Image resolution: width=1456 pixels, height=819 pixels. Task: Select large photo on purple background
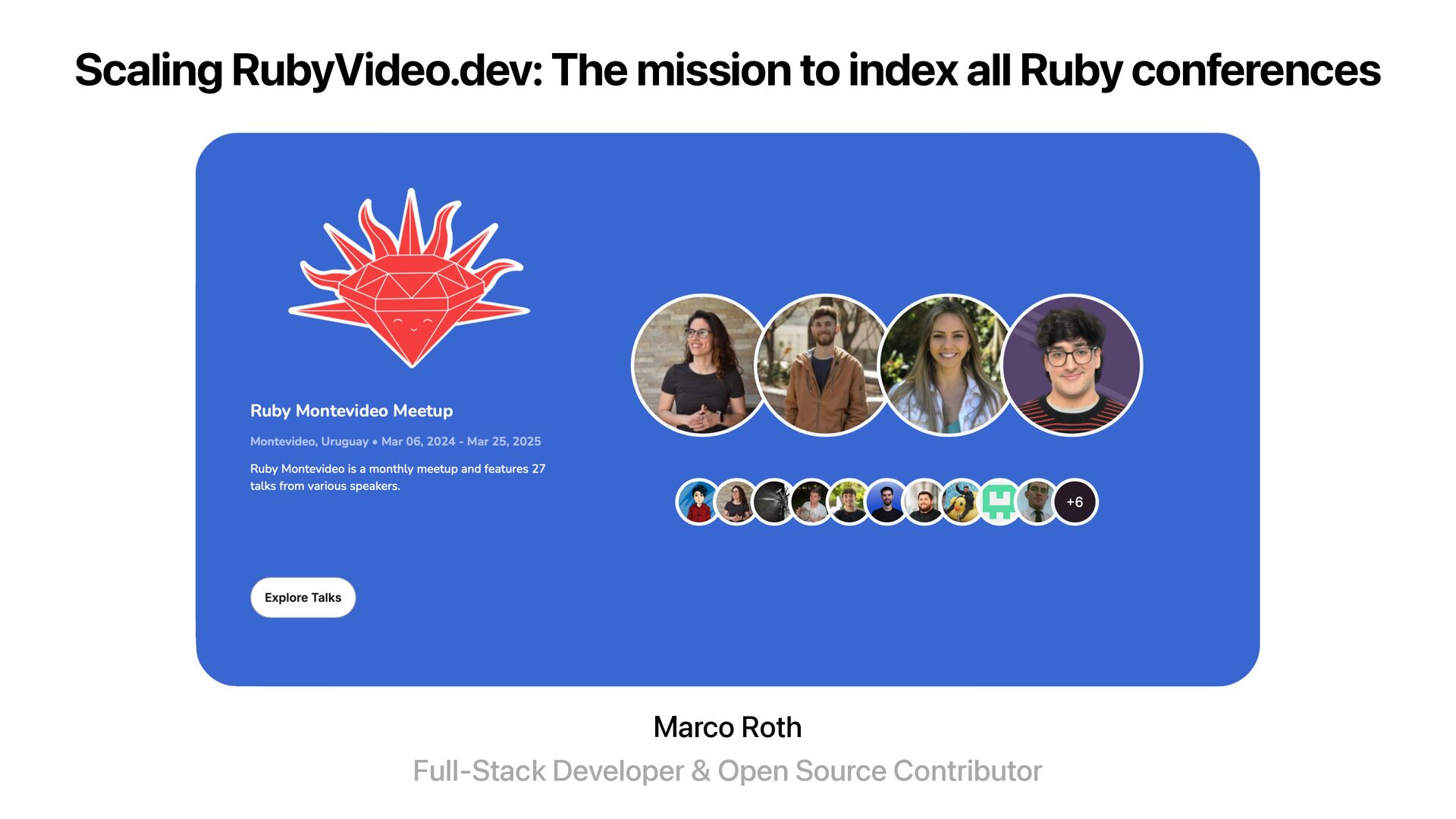pos(1072,365)
